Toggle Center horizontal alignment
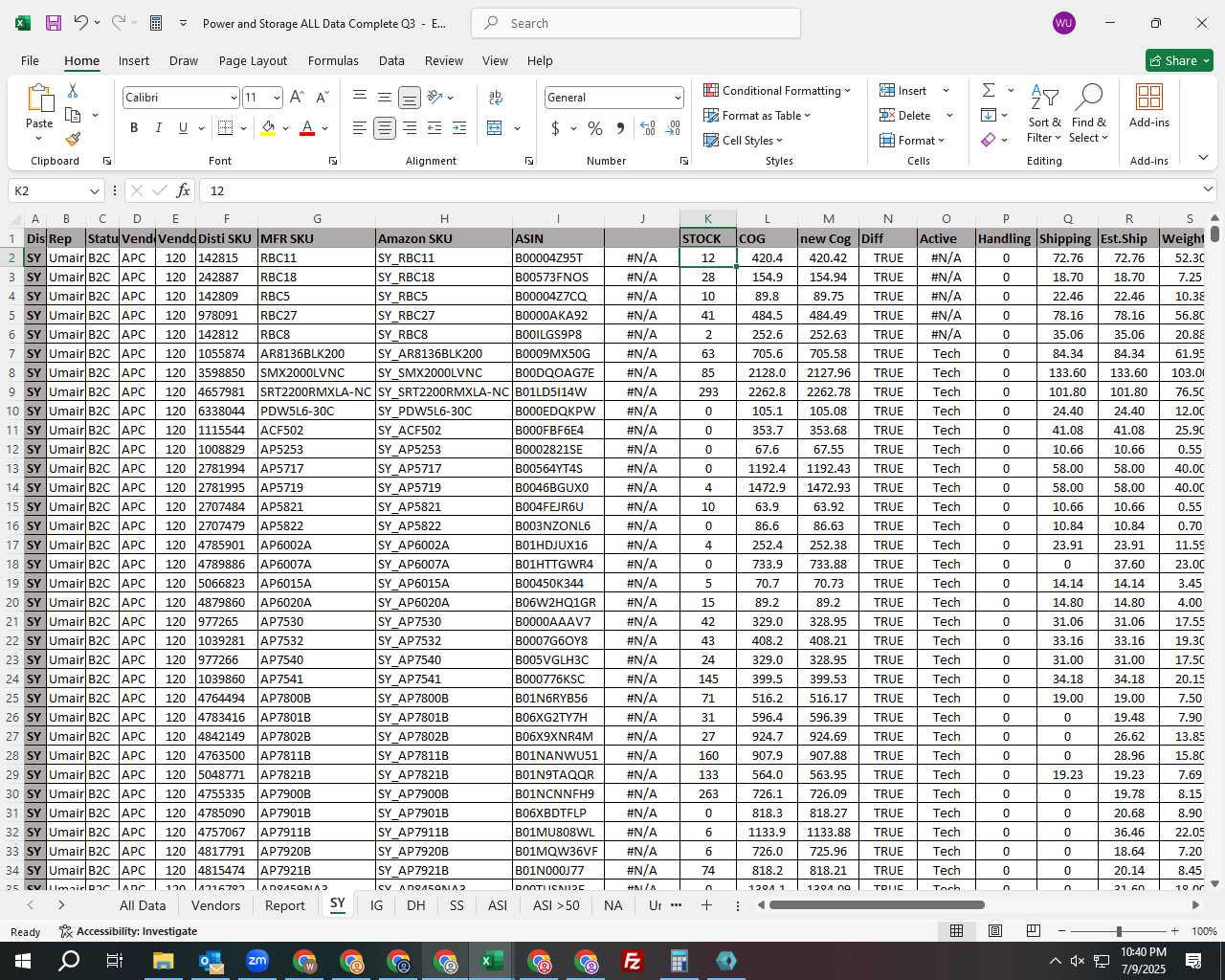Screen dimensions: 1225x980 384,128
